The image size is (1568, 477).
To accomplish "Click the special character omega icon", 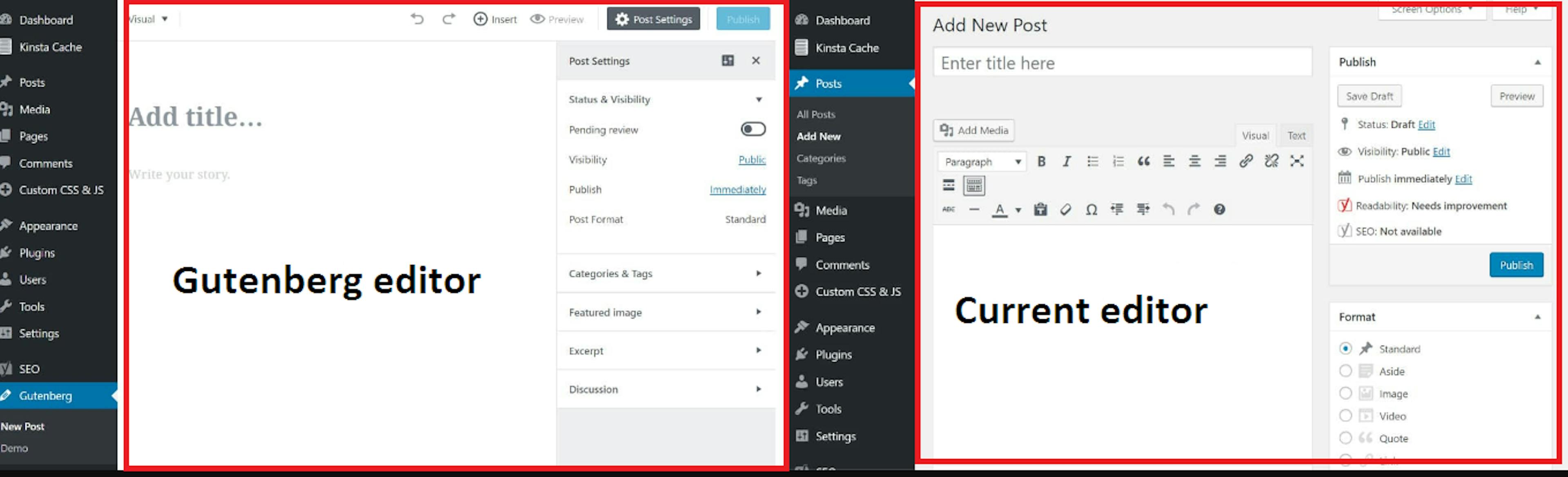I will tap(1091, 210).
